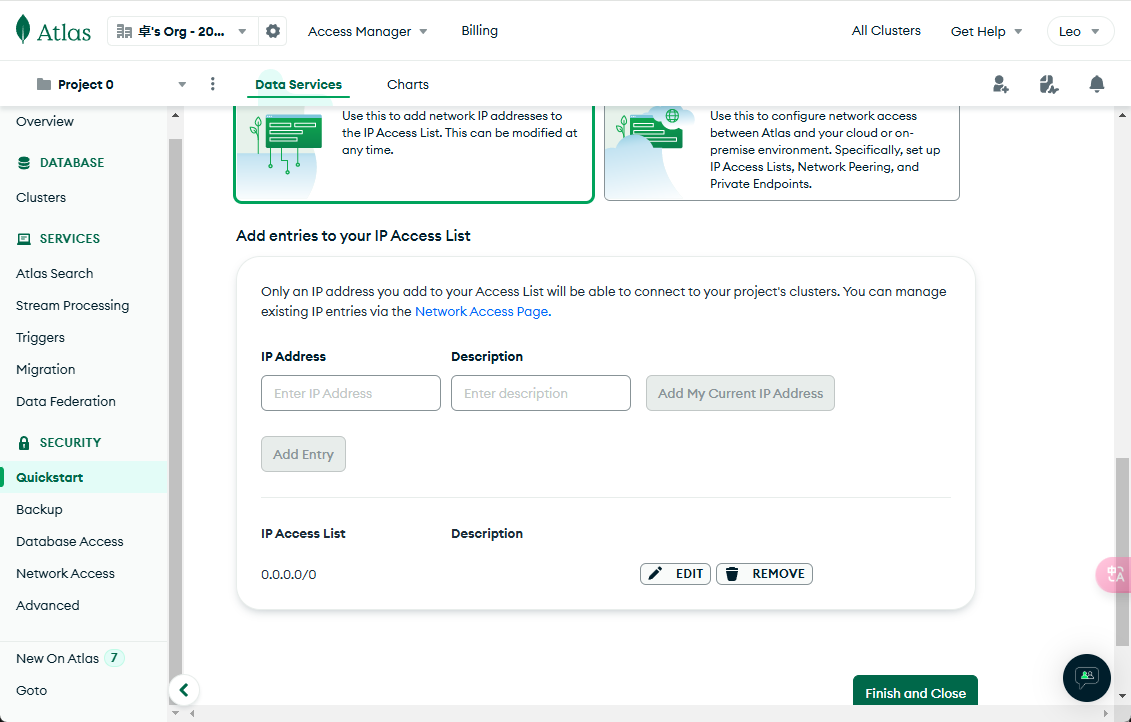Collapse the sidebar with the arrow button
The width and height of the screenshot is (1131, 722).
(183, 690)
